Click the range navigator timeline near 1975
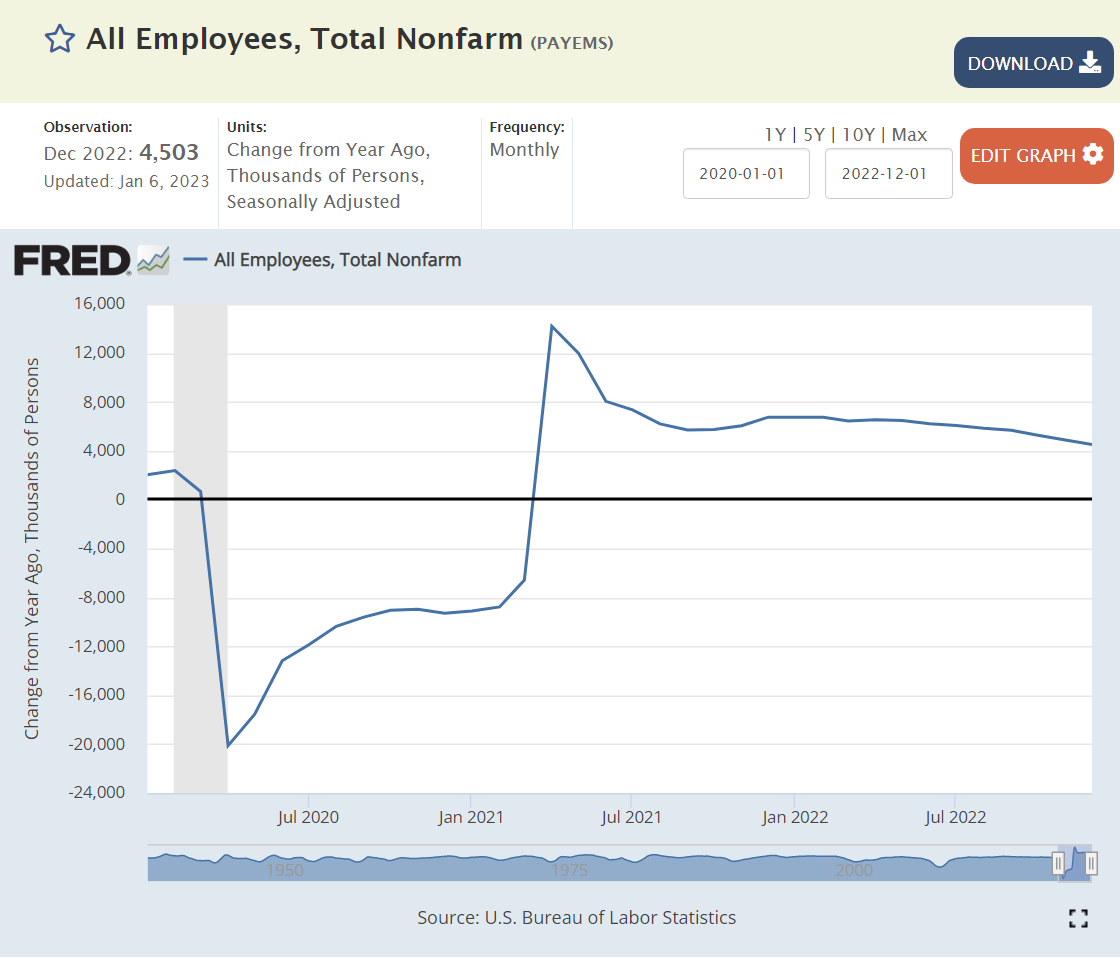This screenshot has width=1120, height=958. tap(569, 866)
